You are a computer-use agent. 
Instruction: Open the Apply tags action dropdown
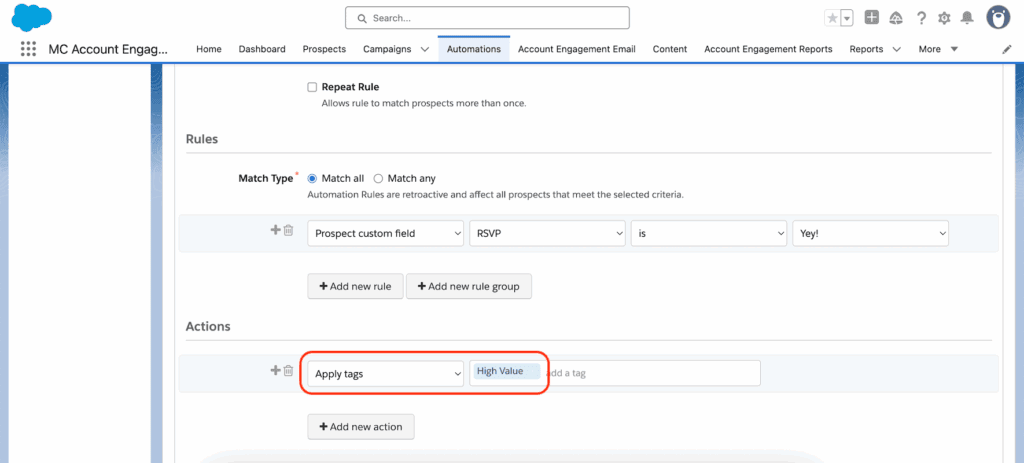386,374
